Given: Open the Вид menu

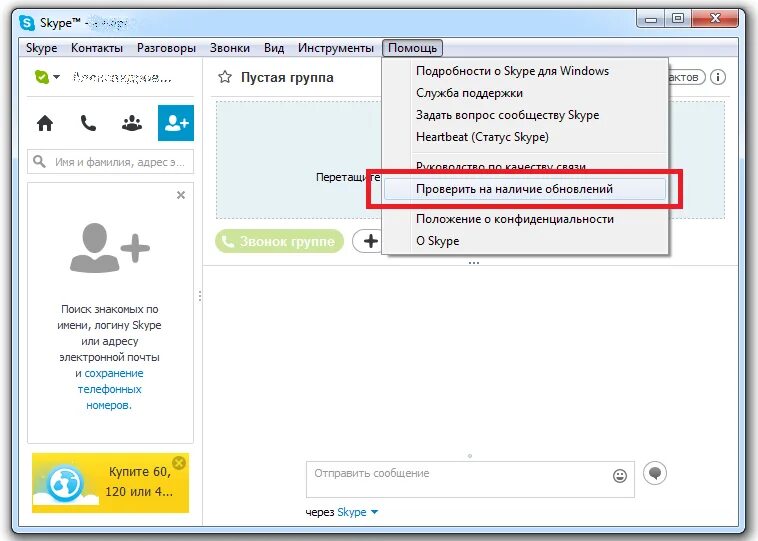Looking at the screenshot, I should click(274, 48).
